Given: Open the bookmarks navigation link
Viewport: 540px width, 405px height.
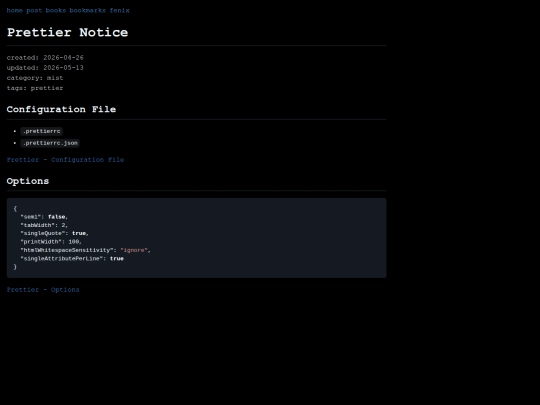Looking at the screenshot, I should pos(87,10).
